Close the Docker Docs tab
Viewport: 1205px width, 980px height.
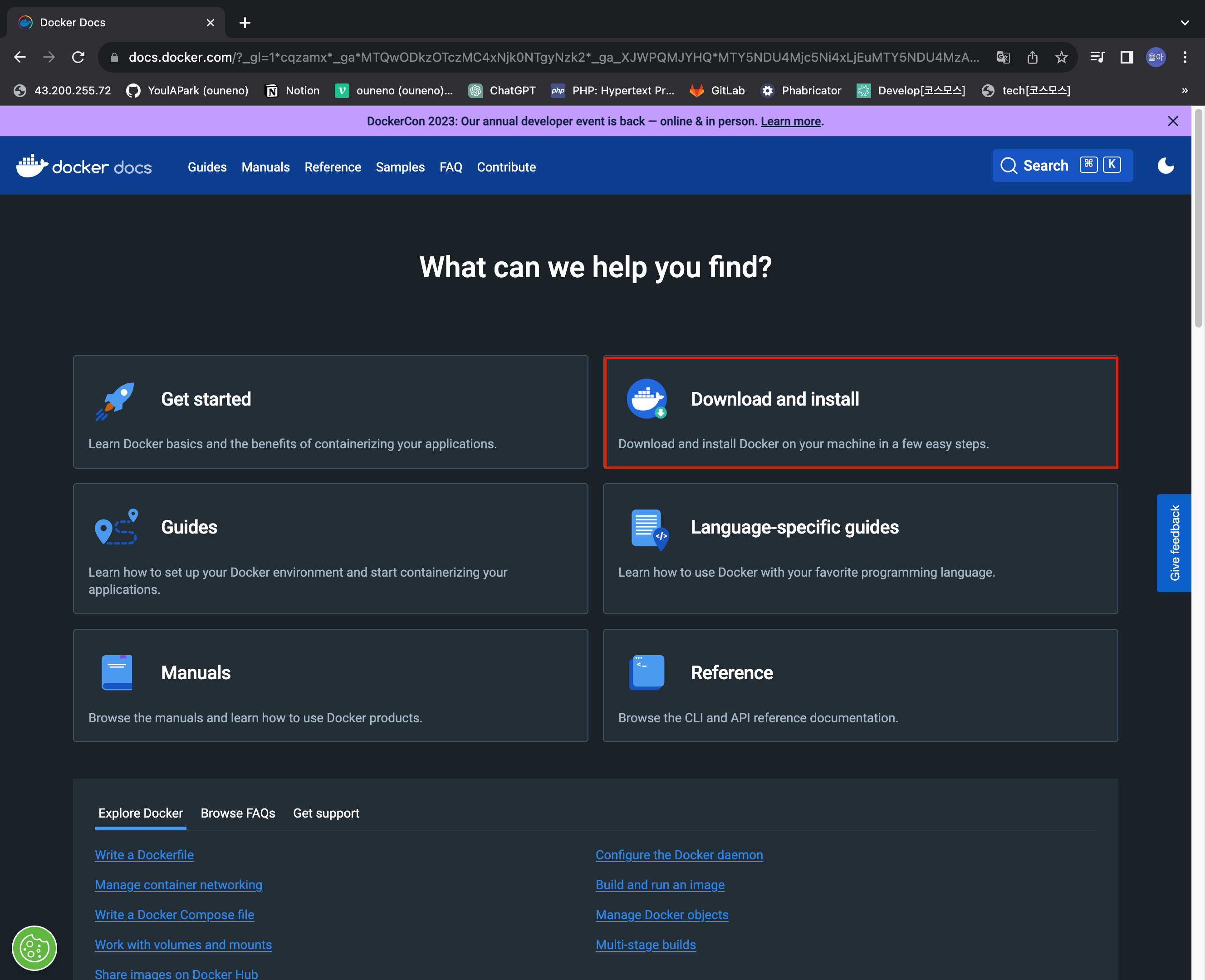pos(211,23)
